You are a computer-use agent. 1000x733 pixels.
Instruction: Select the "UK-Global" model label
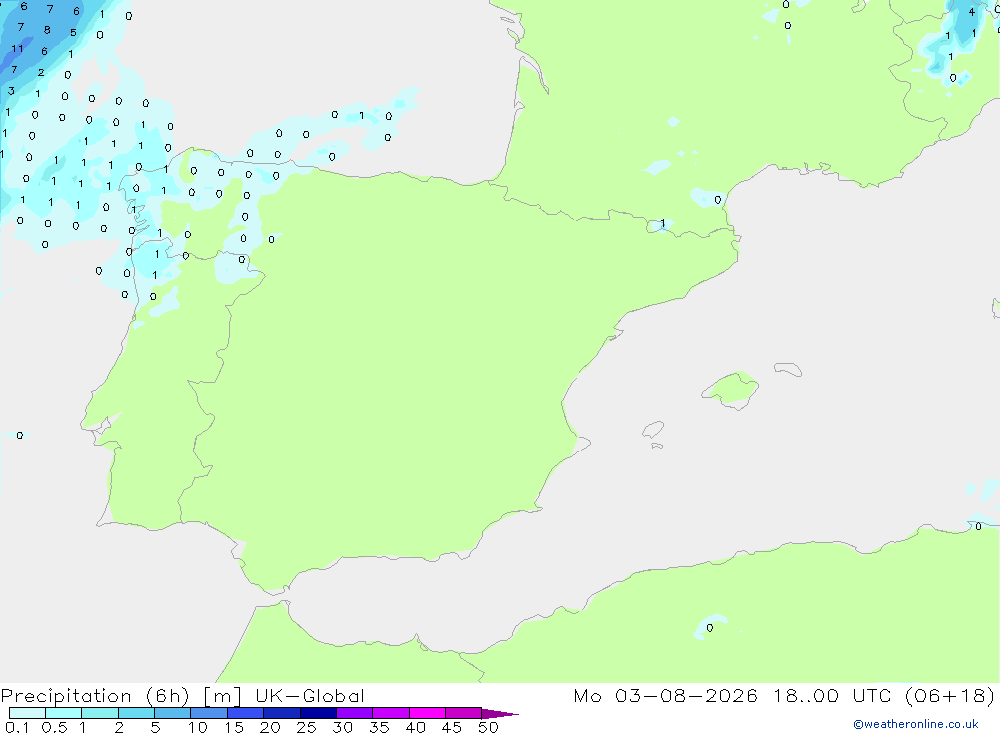[310, 695]
